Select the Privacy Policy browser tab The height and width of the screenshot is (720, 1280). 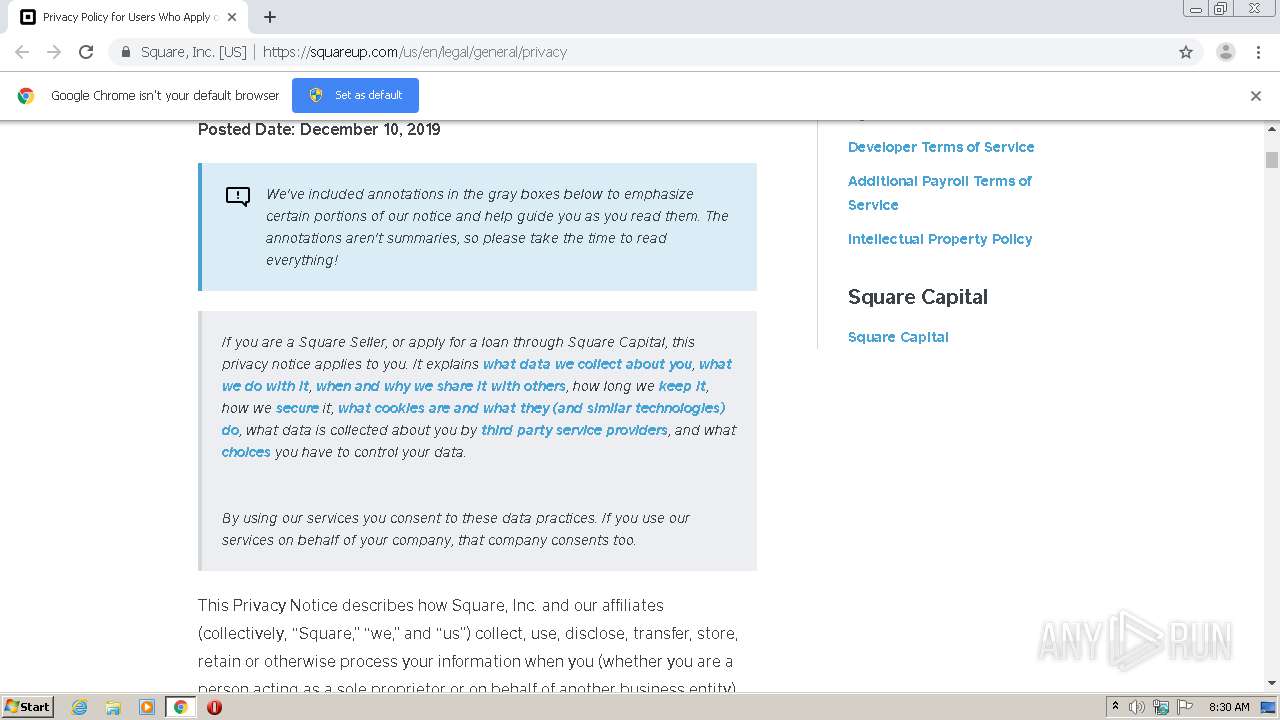pos(128,17)
